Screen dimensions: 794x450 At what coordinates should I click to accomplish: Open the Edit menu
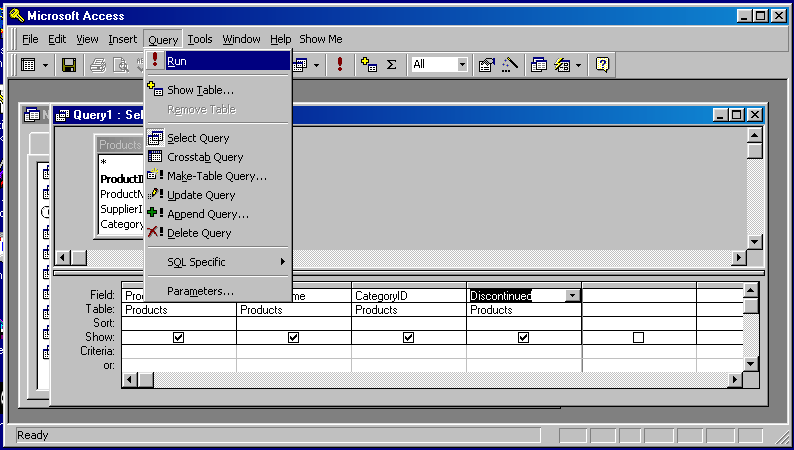[57, 39]
